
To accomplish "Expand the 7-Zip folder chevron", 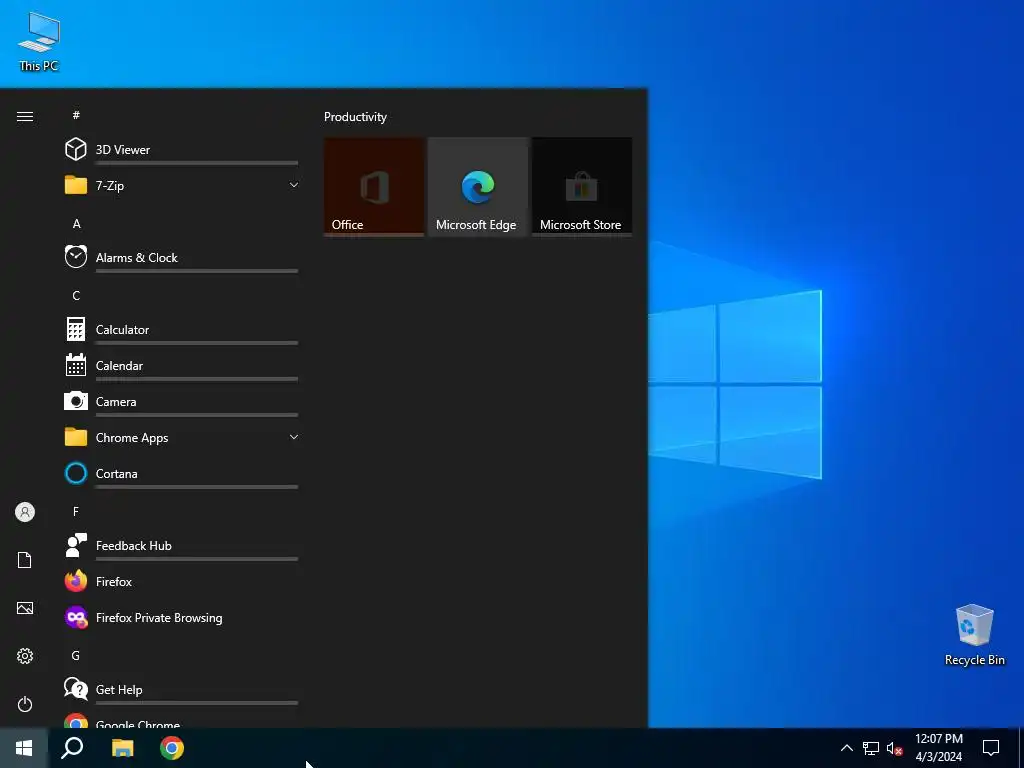I will tap(294, 185).
